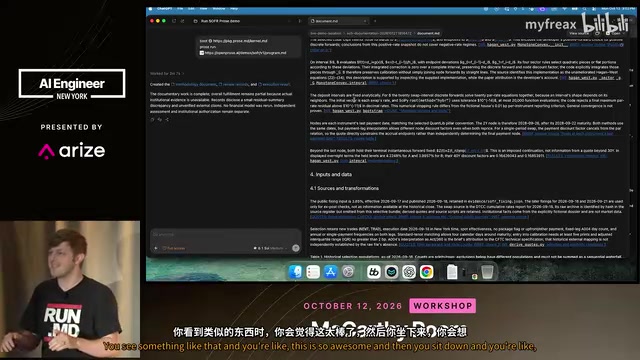The height and width of the screenshot is (360, 640).
Task: Click the first breadcrumb folder segment
Action: point(326,33)
